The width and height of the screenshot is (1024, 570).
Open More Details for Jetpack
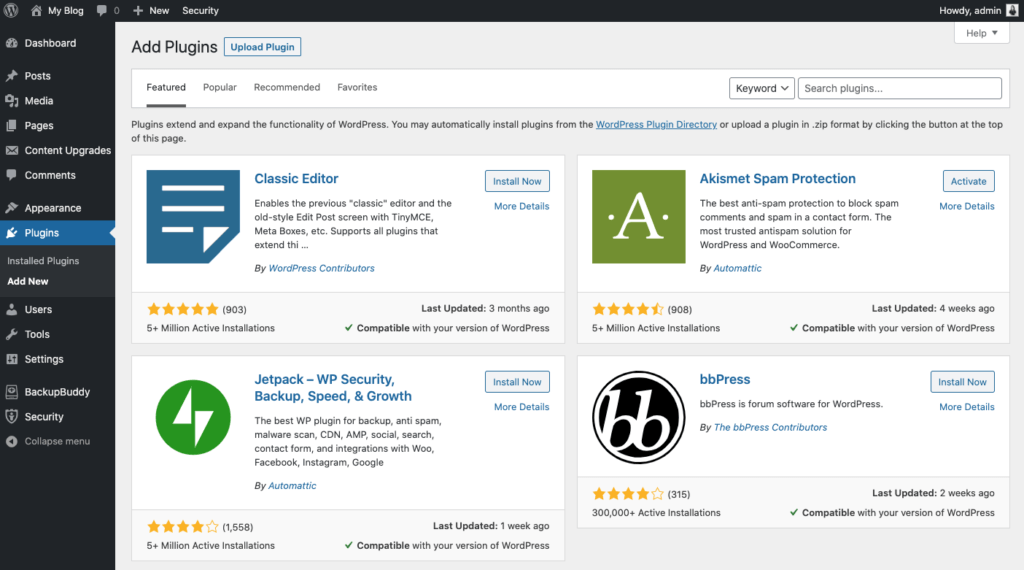[522, 407]
